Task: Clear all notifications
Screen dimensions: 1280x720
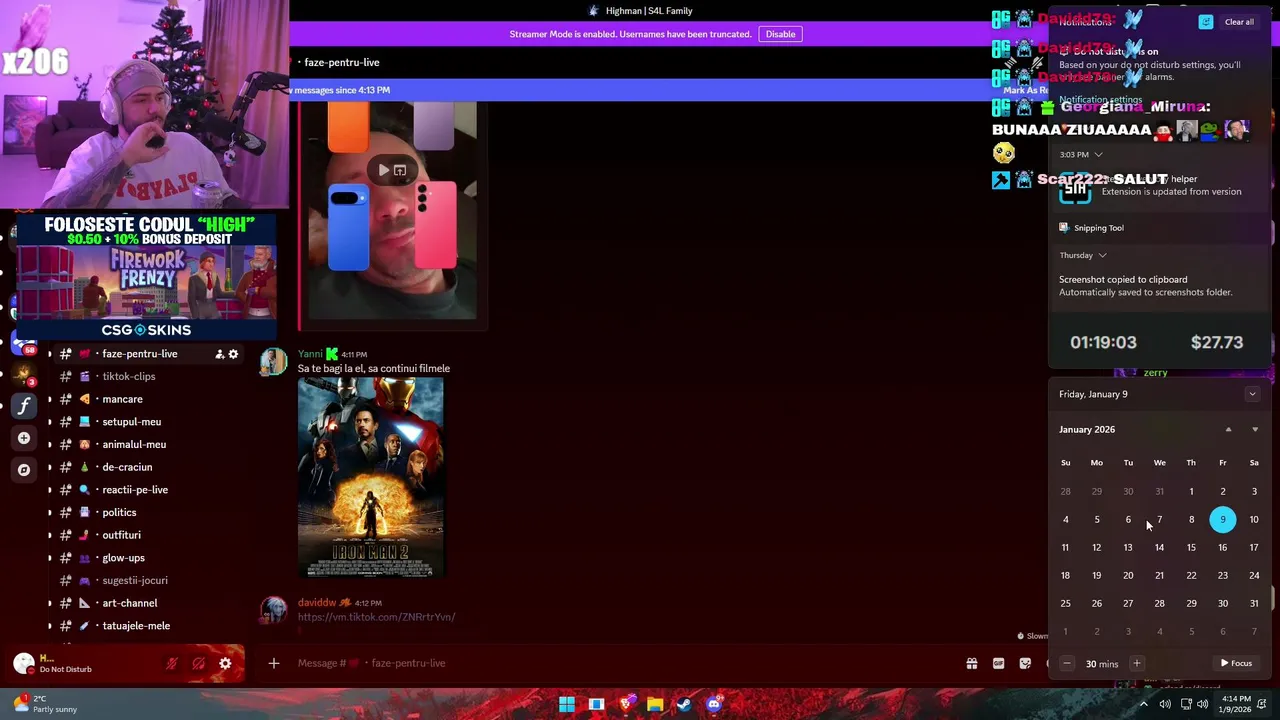Action: click(x=1239, y=22)
